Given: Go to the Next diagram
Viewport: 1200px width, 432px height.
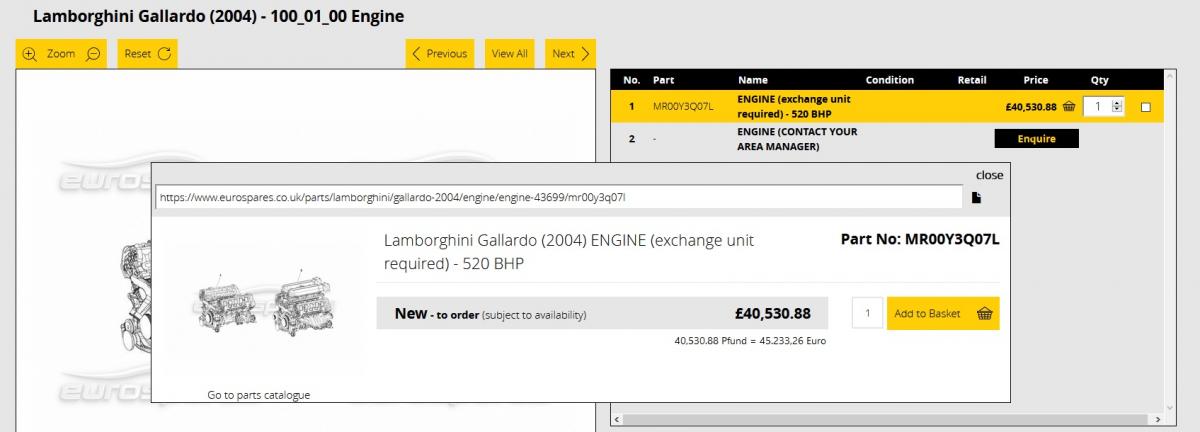Looking at the screenshot, I should [x=571, y=54].
